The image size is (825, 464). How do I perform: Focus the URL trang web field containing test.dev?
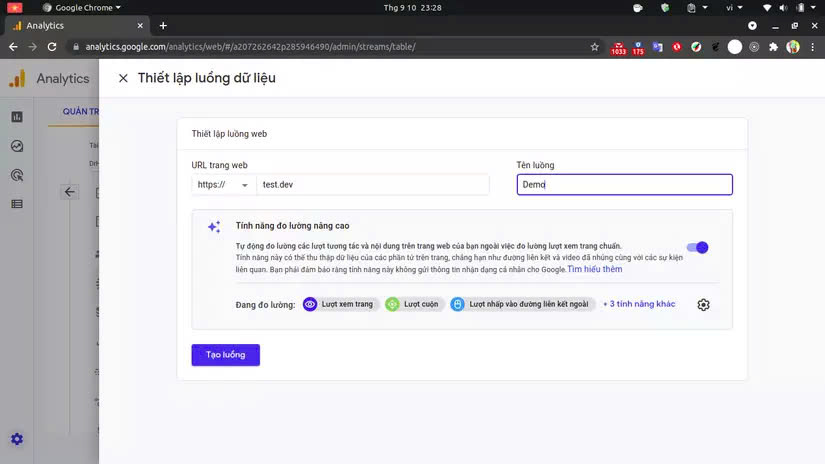tap(373, 185)
